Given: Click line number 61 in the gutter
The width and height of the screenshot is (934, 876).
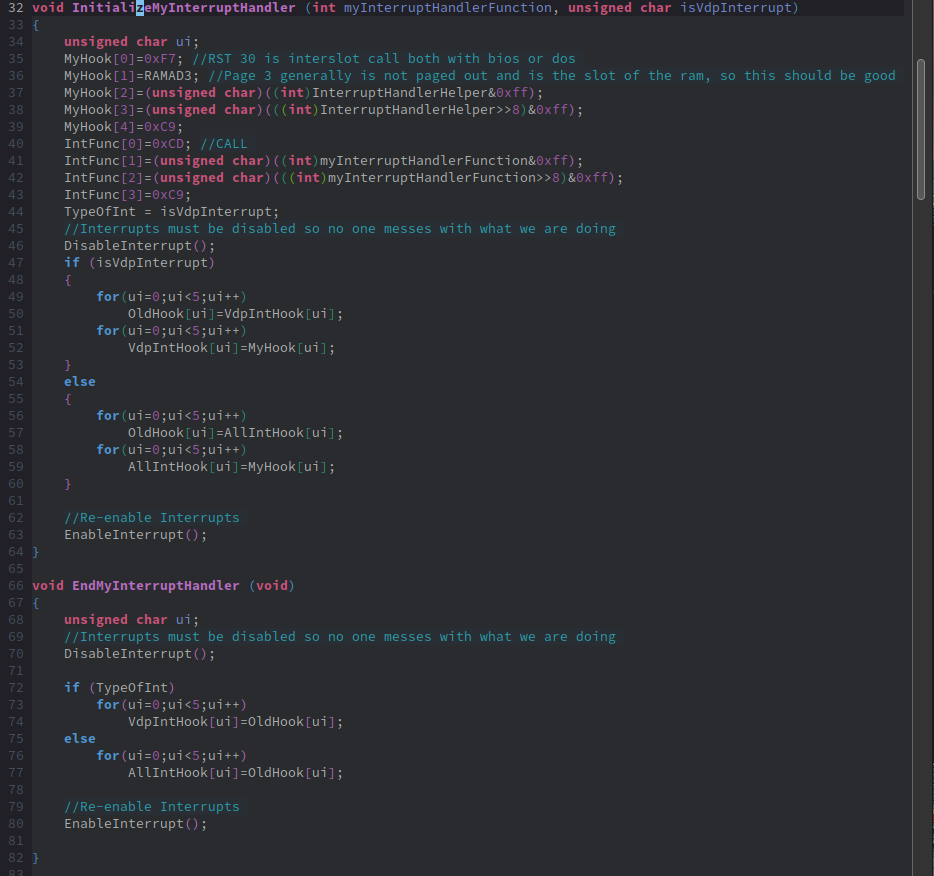Looking at the screenshot, I should tap(15, 501).
